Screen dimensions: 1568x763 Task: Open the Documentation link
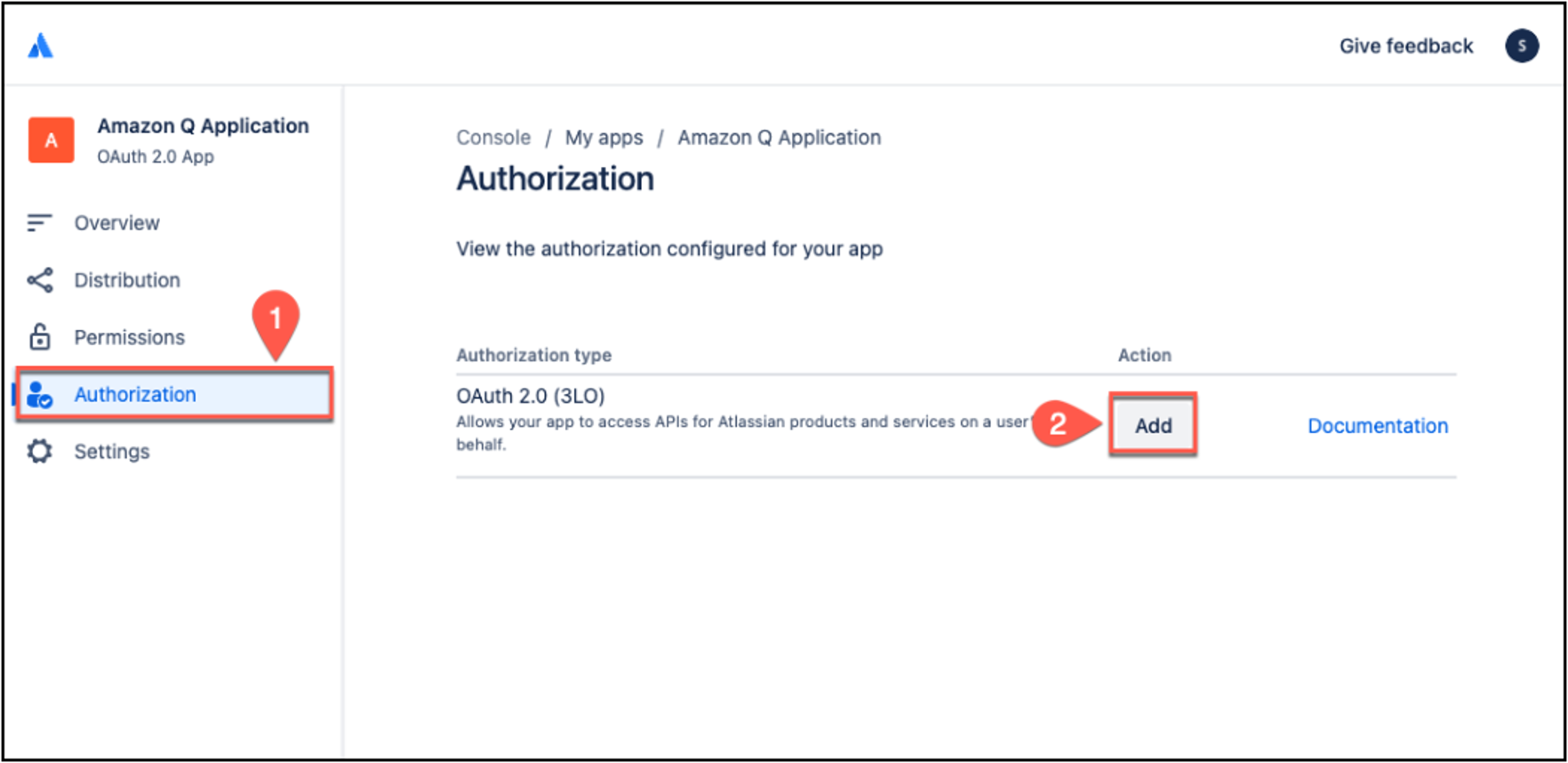coord(1378,426)
